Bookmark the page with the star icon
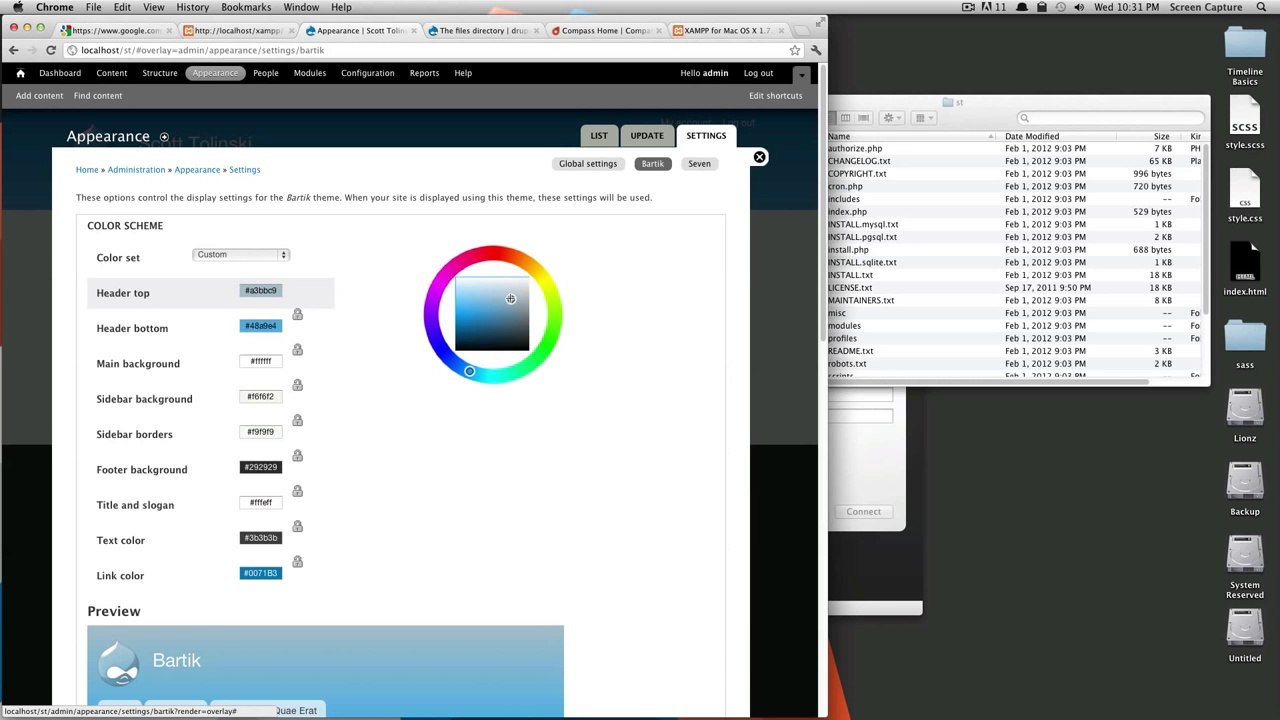Screen dimensions: 1280x720 794,50
